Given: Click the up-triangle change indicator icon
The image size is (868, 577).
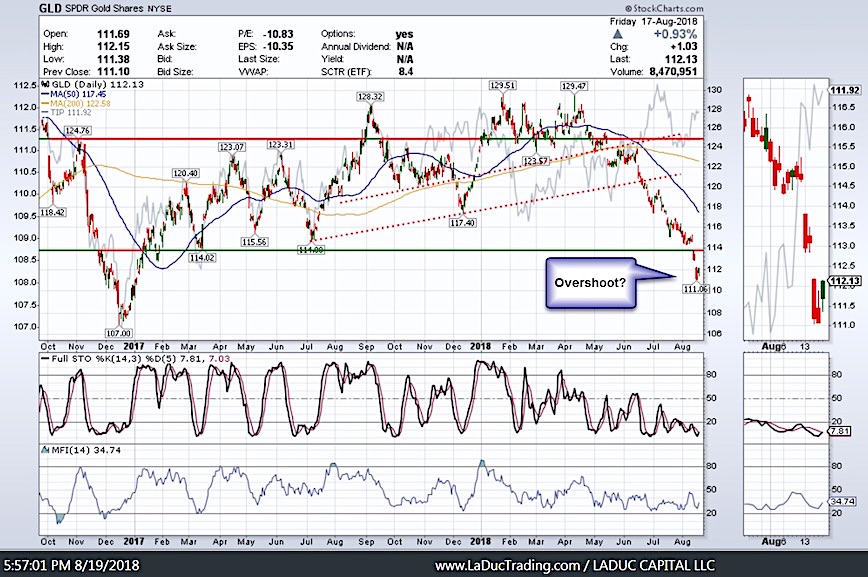Looking at the screenshot, I should (617, 34).
